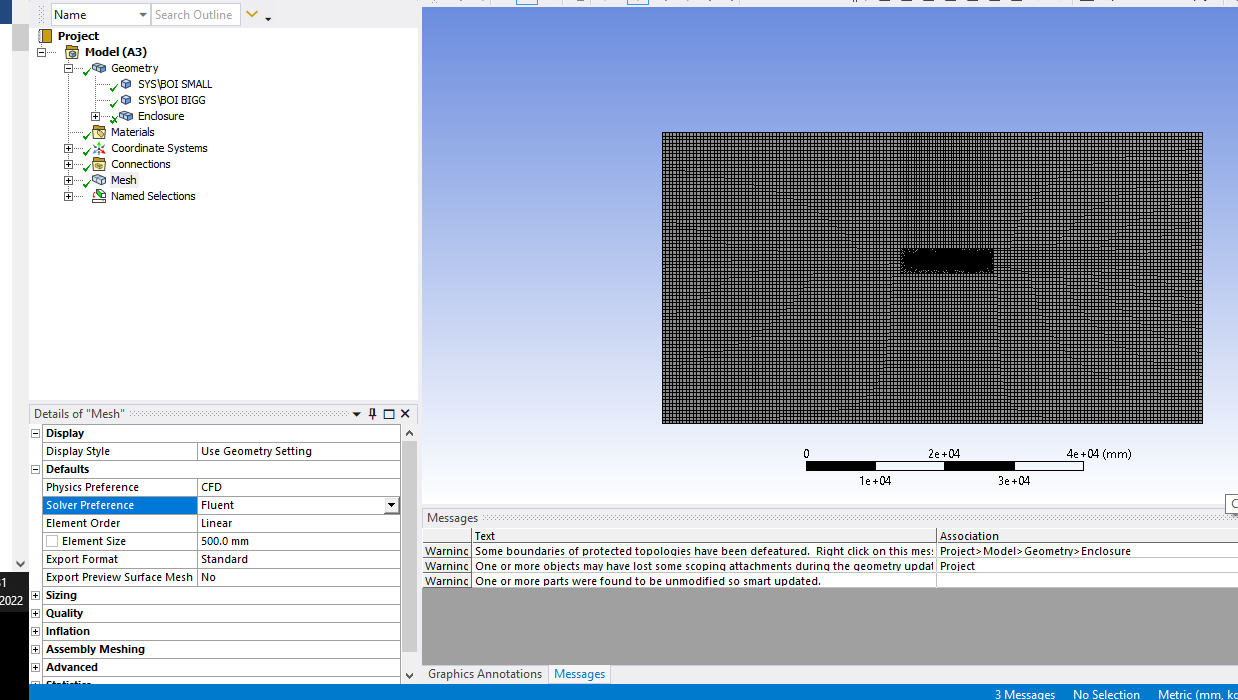Open the Details panel options arrow
1238x700 pixels.
tap(356, 414)
